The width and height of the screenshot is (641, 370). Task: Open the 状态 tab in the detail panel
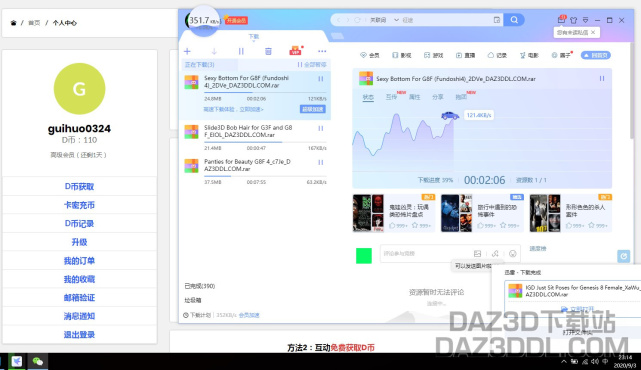pos(368,97)
